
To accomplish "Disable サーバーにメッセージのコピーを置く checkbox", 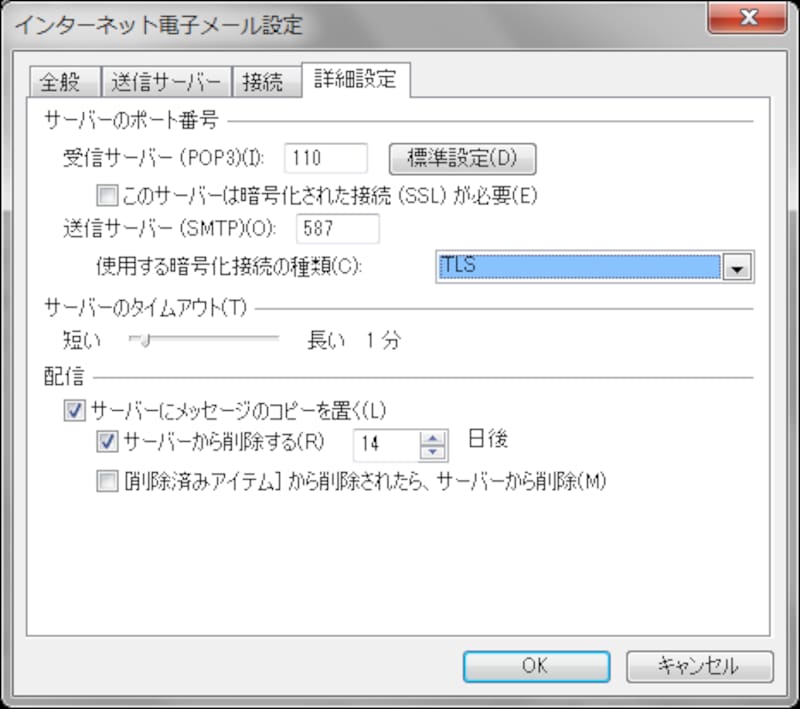I will (73, 410).
